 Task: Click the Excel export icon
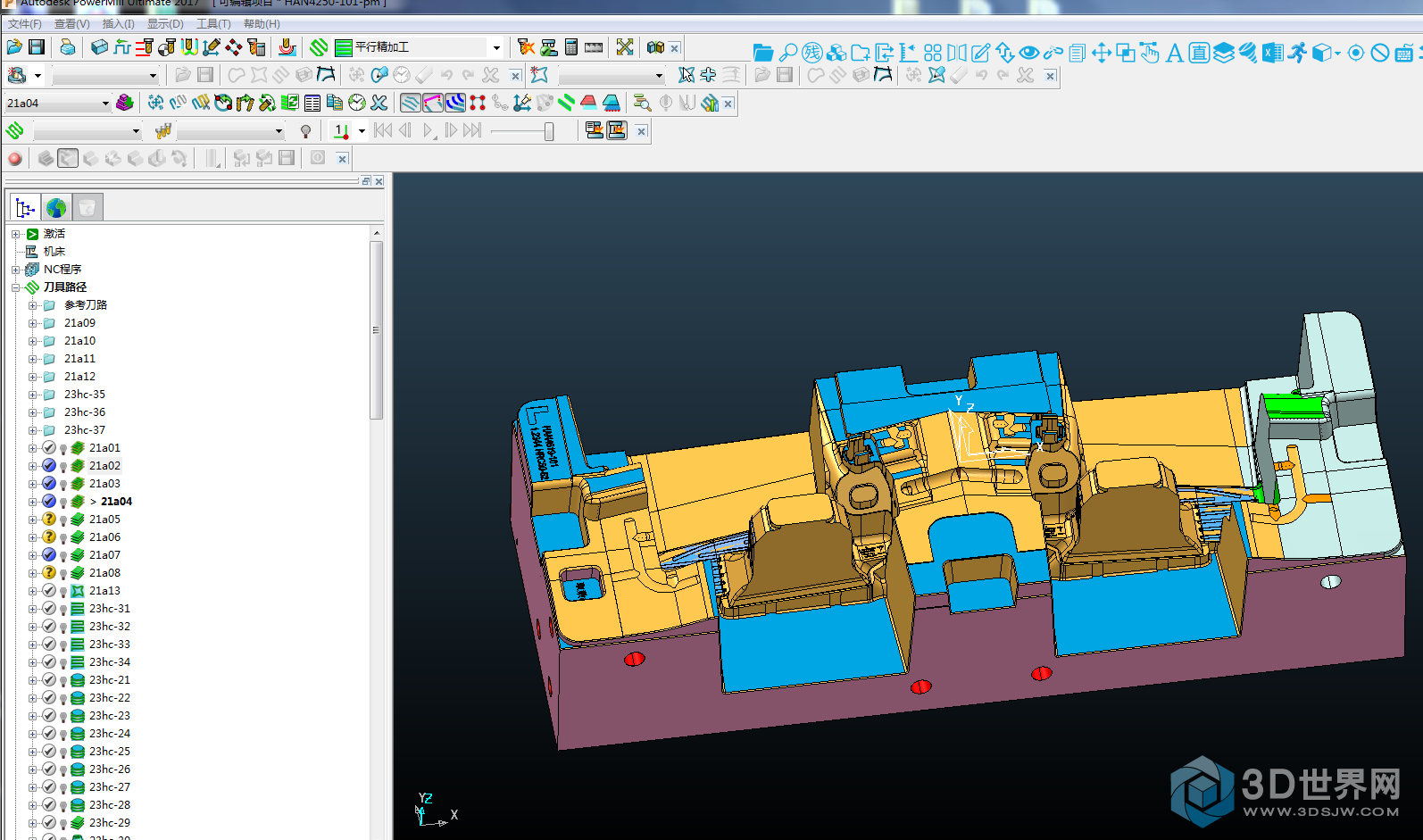point(1272,53)
